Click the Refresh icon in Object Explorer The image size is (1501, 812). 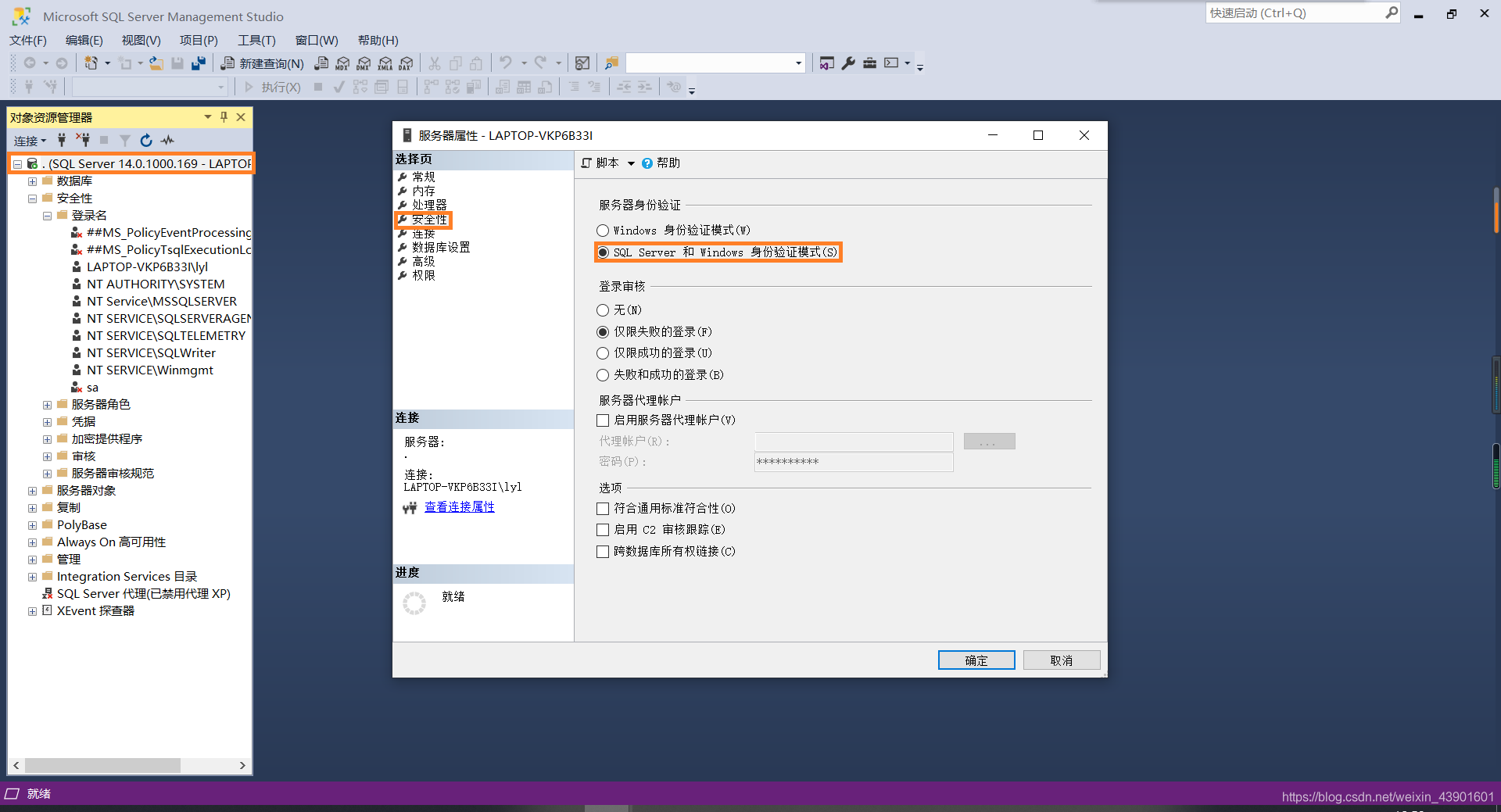pos(146,140)
